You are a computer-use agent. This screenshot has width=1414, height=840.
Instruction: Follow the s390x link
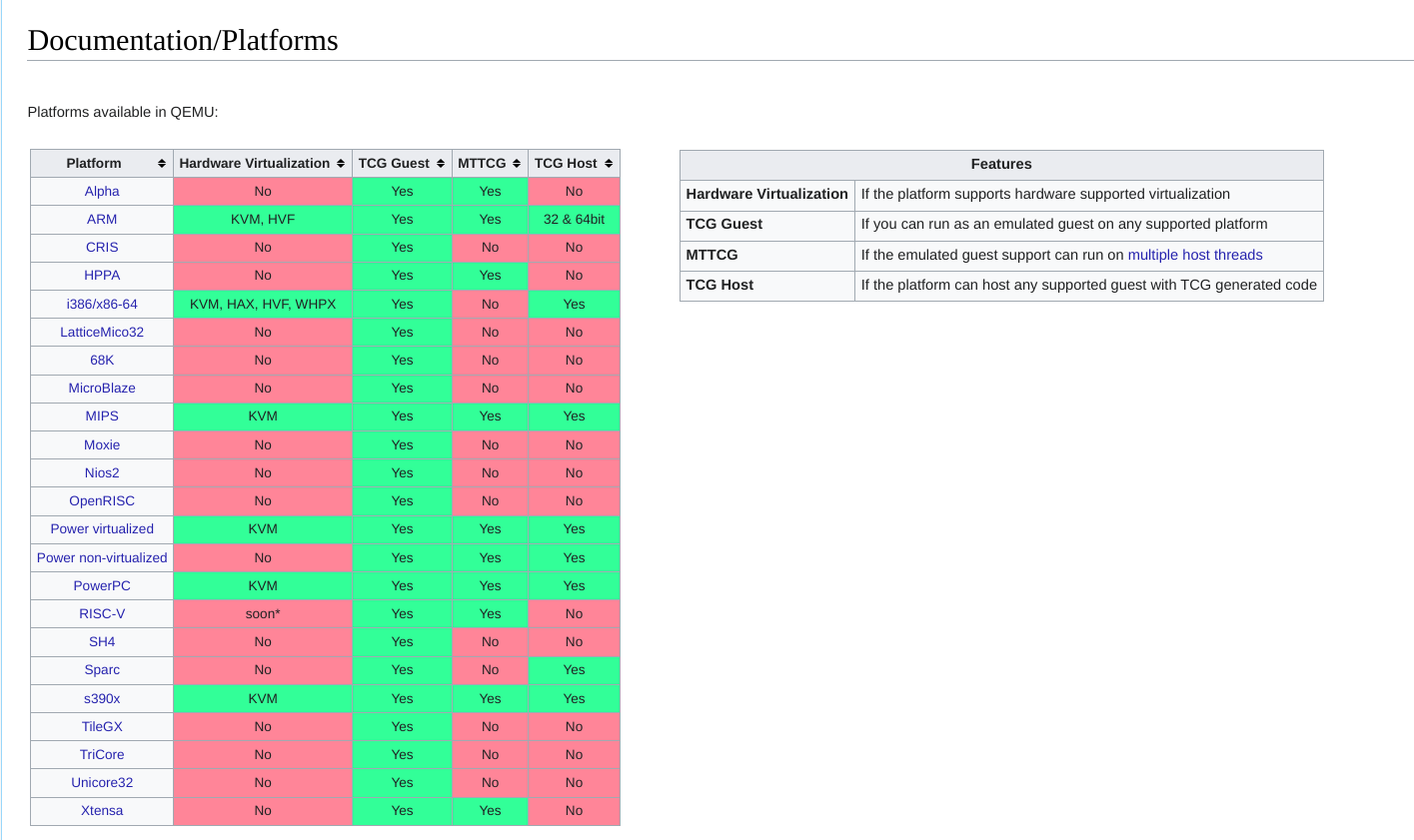tap(102, 699)
